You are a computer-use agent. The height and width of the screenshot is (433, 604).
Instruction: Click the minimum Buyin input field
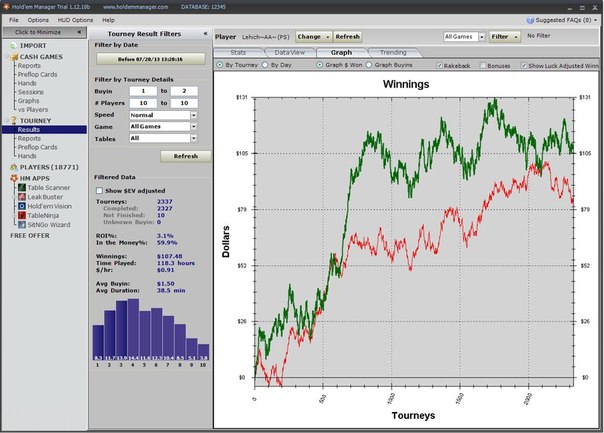[143, 91]
